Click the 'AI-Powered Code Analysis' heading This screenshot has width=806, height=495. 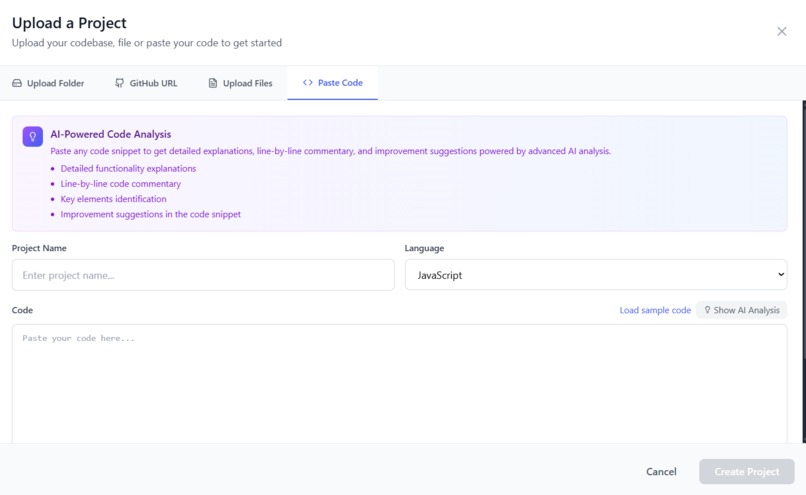point(111,134)
